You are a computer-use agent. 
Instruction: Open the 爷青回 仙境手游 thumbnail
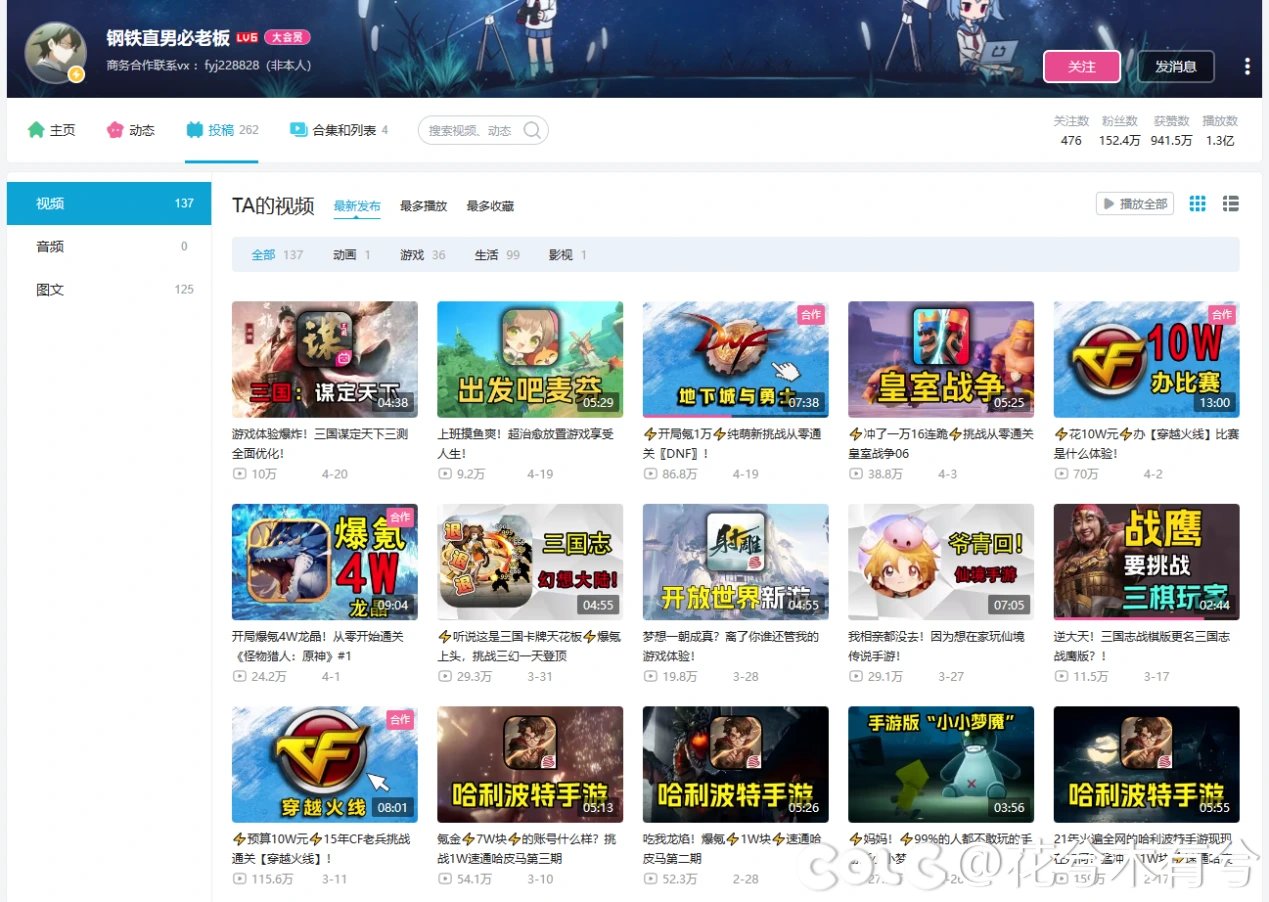point(941,562)
